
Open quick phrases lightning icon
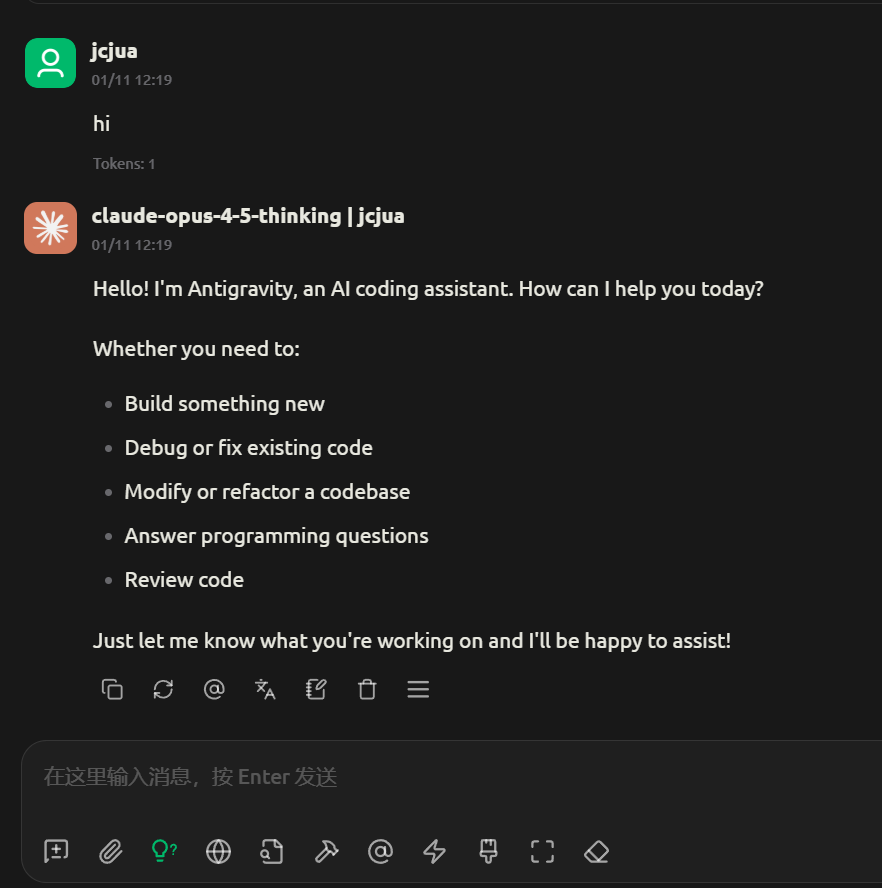tap(434, 851)
